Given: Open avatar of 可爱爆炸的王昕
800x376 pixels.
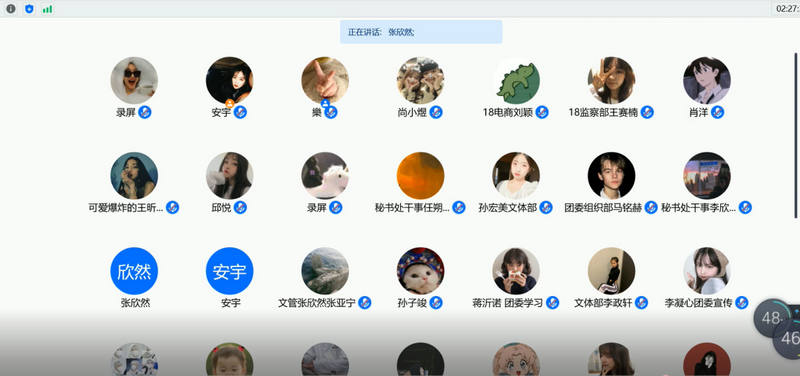Looking at the screenshot, I should click(x=134, y=176).
